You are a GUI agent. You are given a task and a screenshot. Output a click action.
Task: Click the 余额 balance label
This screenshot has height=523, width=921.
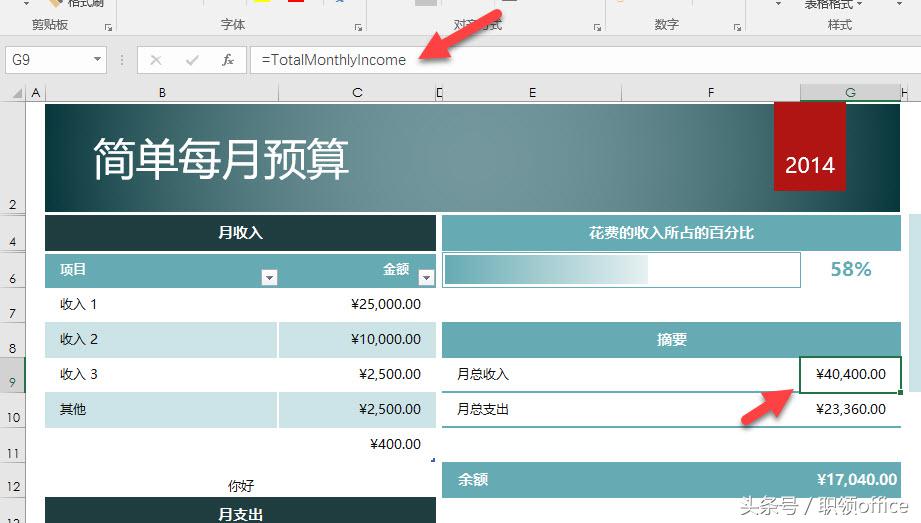pos(473,480)
